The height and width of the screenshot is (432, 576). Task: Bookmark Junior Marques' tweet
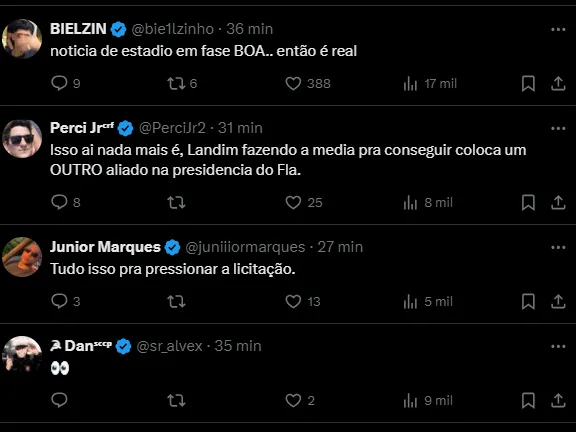(528, 302)
